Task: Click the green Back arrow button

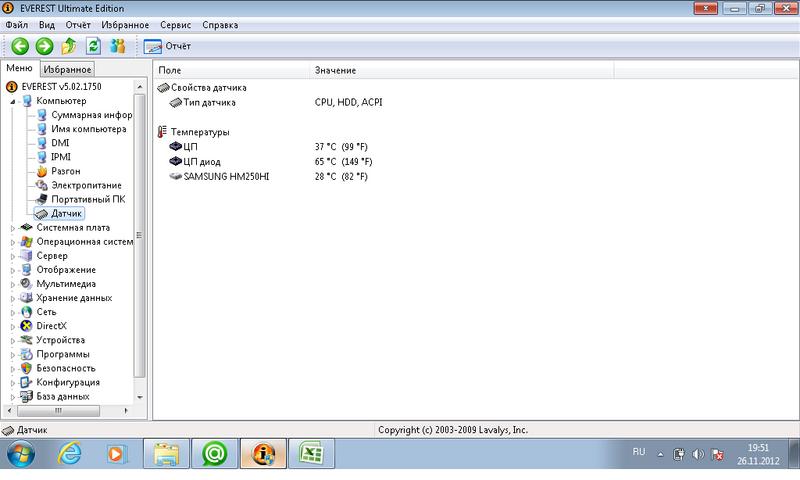Action: tap(20, 46)
